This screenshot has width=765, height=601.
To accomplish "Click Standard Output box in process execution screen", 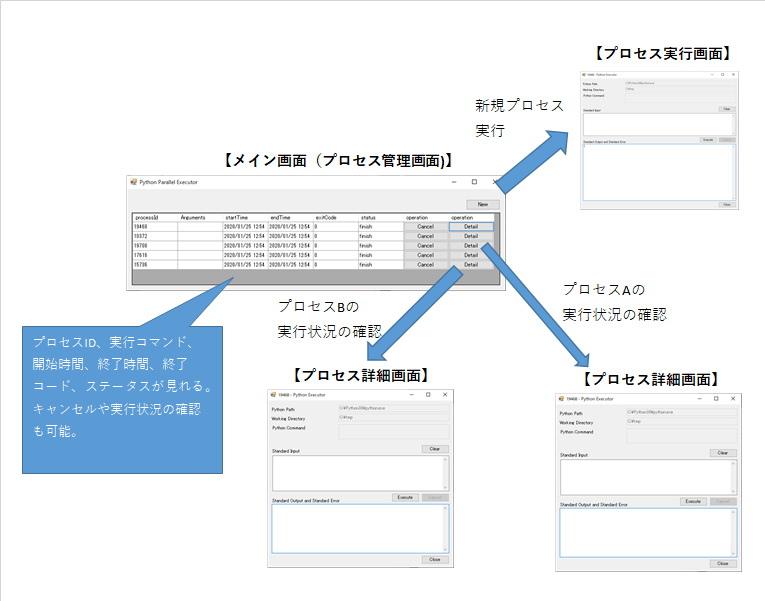I will [659, 172].
